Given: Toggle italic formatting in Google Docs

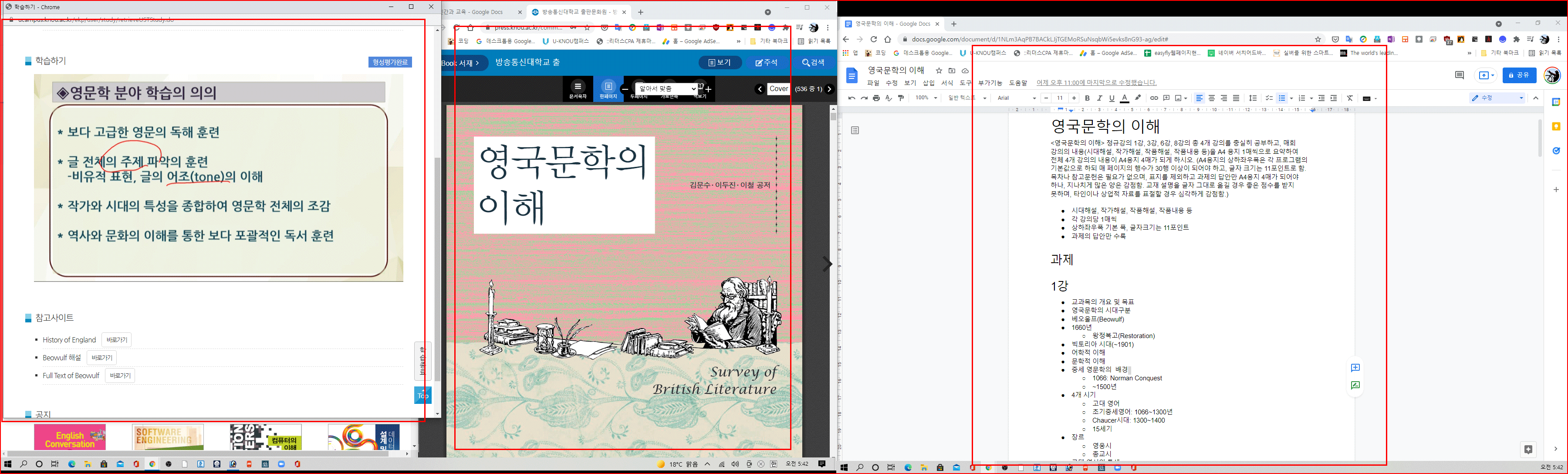Looking at the screenshot, I should point(1099,98).
